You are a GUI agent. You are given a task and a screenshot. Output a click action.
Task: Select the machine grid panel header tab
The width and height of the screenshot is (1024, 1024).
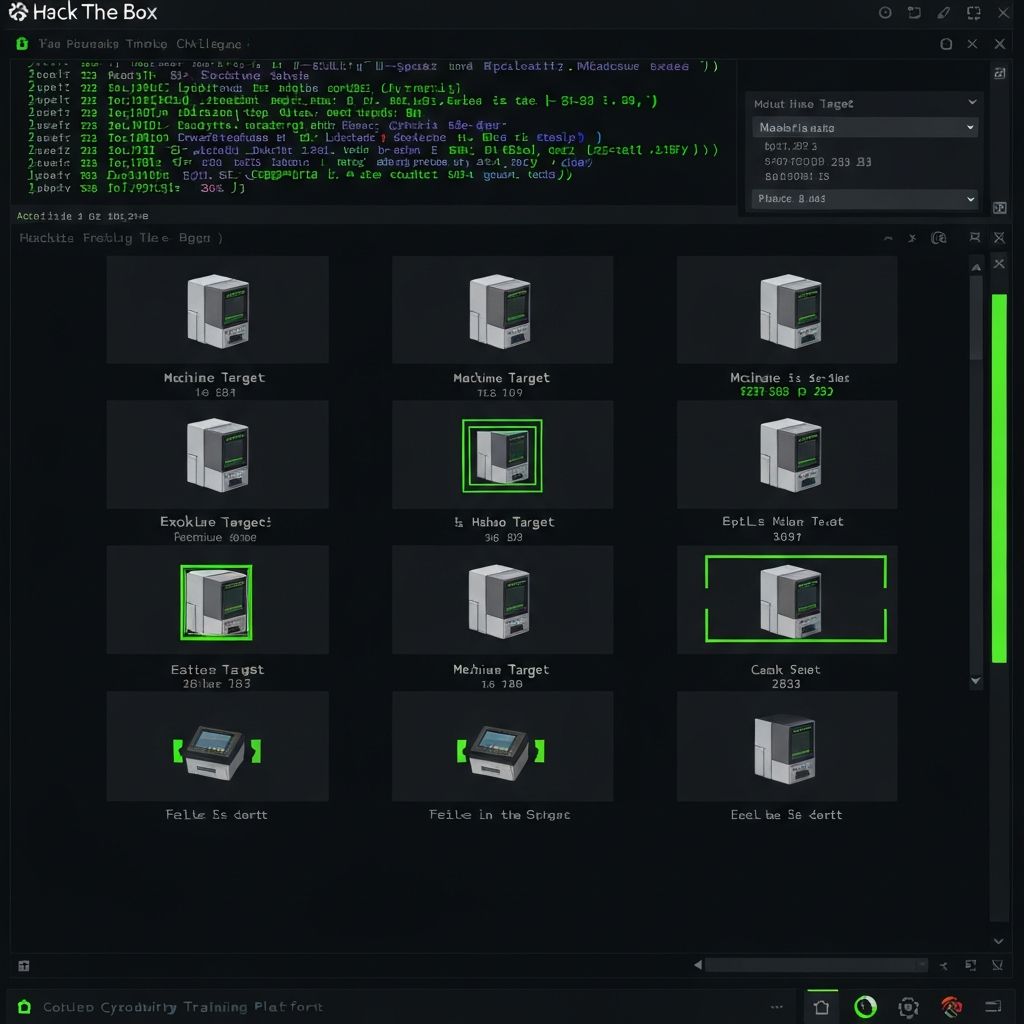click(120, 238)
